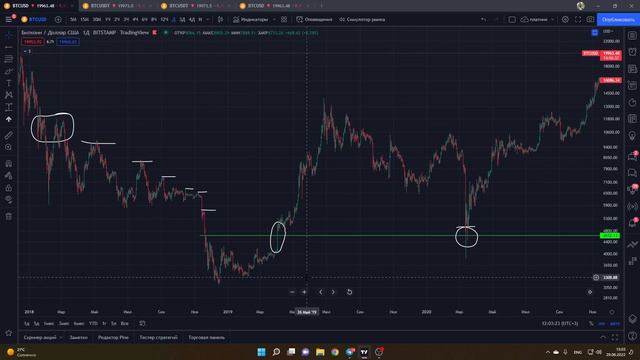Open the patterns tool icon
The image size is (640, 360).
tap(9, 95)
